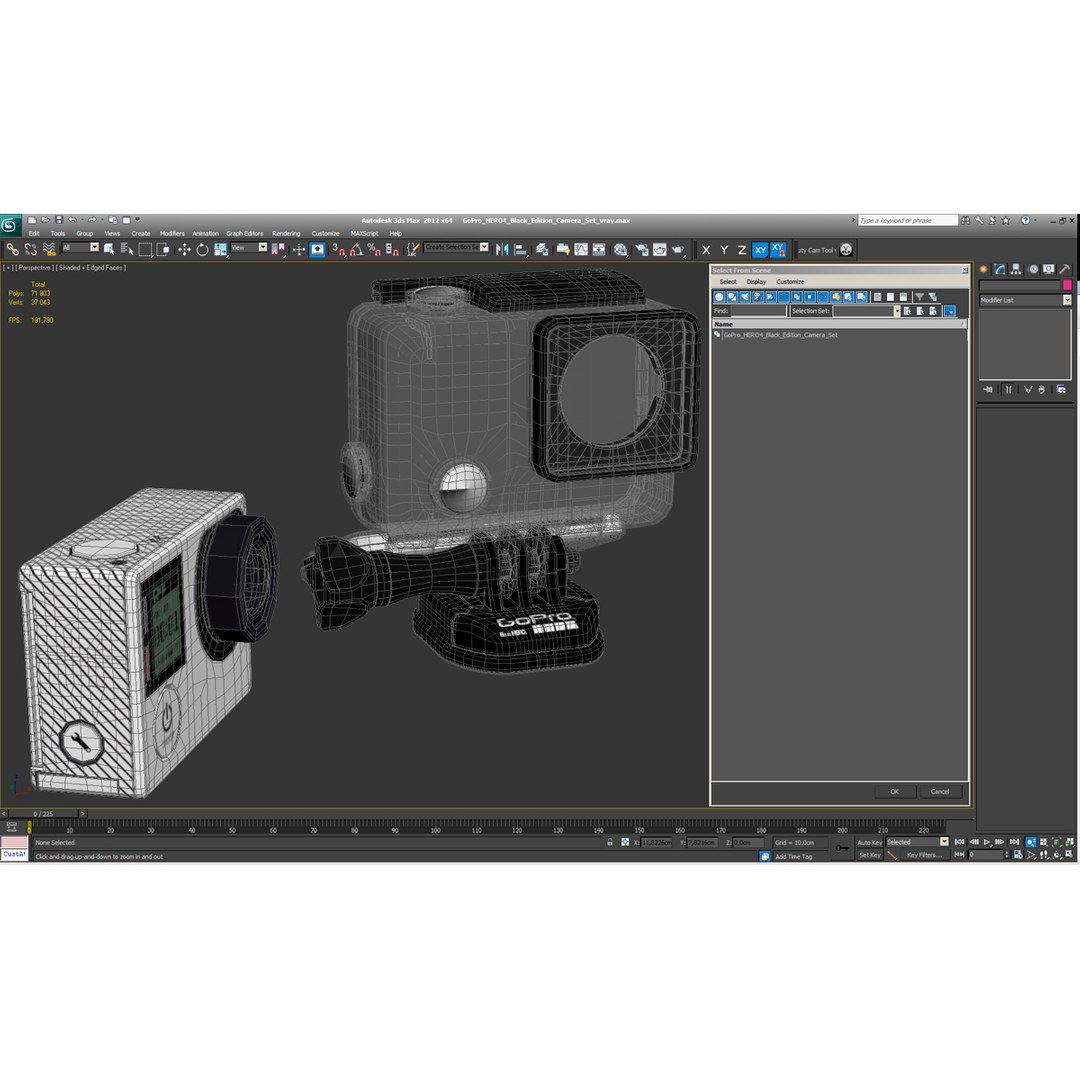Toggle Display Lights filter in Select From Scene
Viewport: 1080px width, 1080px height.
coord(745,297)
